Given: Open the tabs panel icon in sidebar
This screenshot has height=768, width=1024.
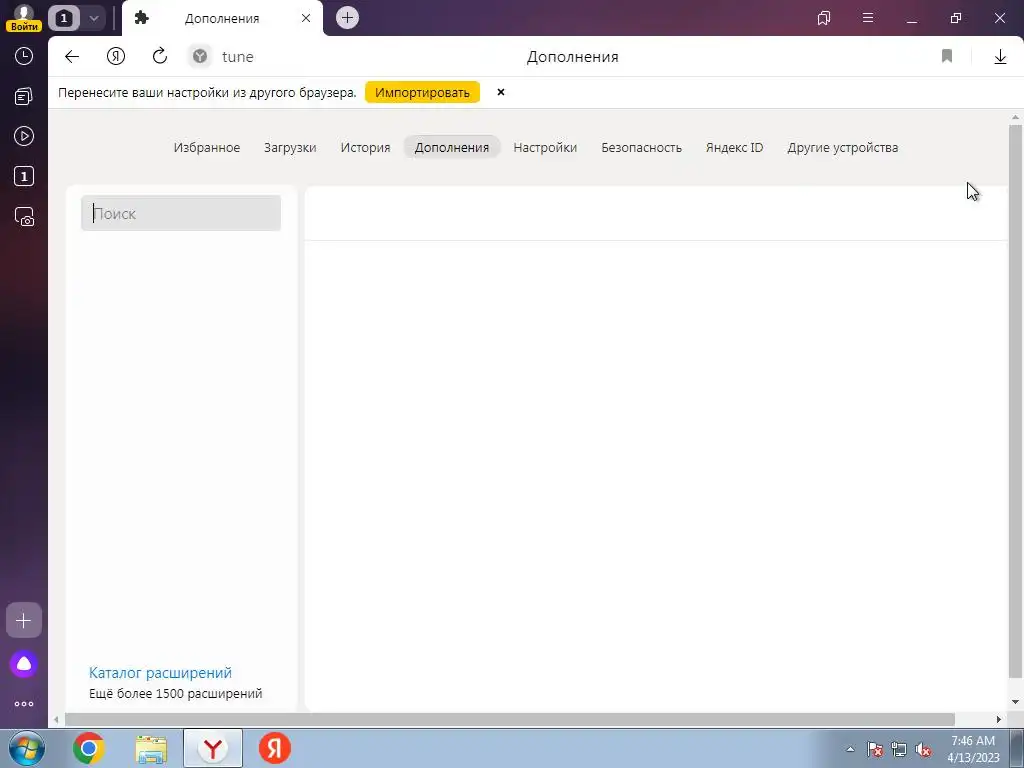Looking at the screenshot, I should [x=24, y=176].
